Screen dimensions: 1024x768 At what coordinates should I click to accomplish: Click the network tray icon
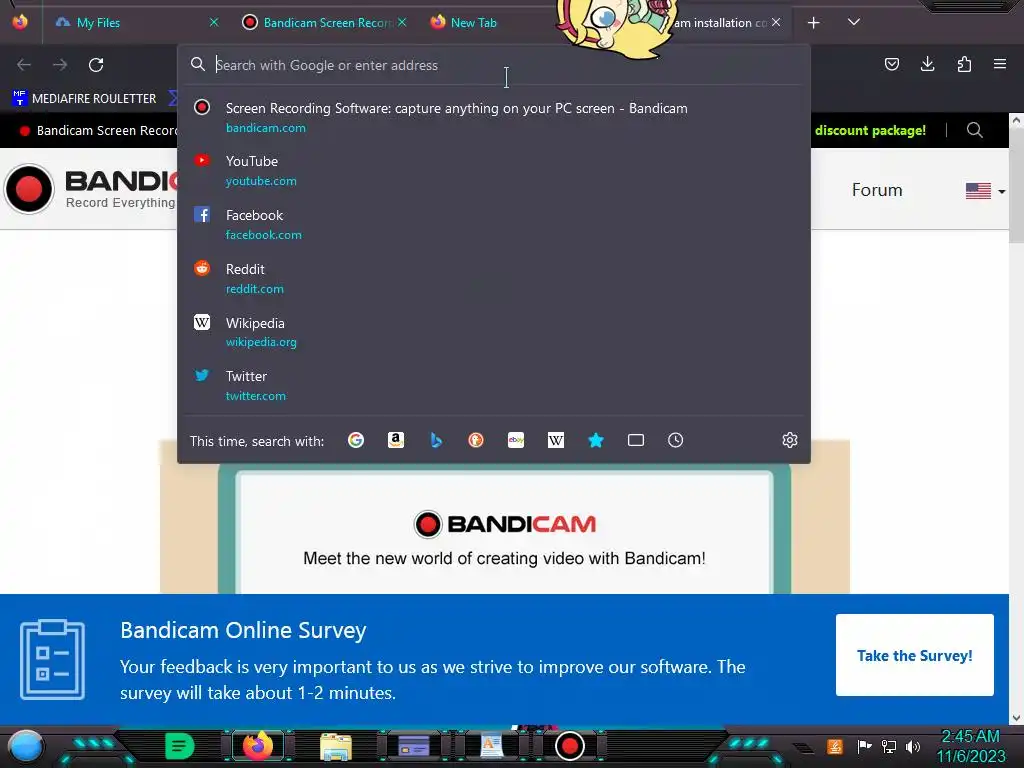pyautogui.click(x=889, y=746)
